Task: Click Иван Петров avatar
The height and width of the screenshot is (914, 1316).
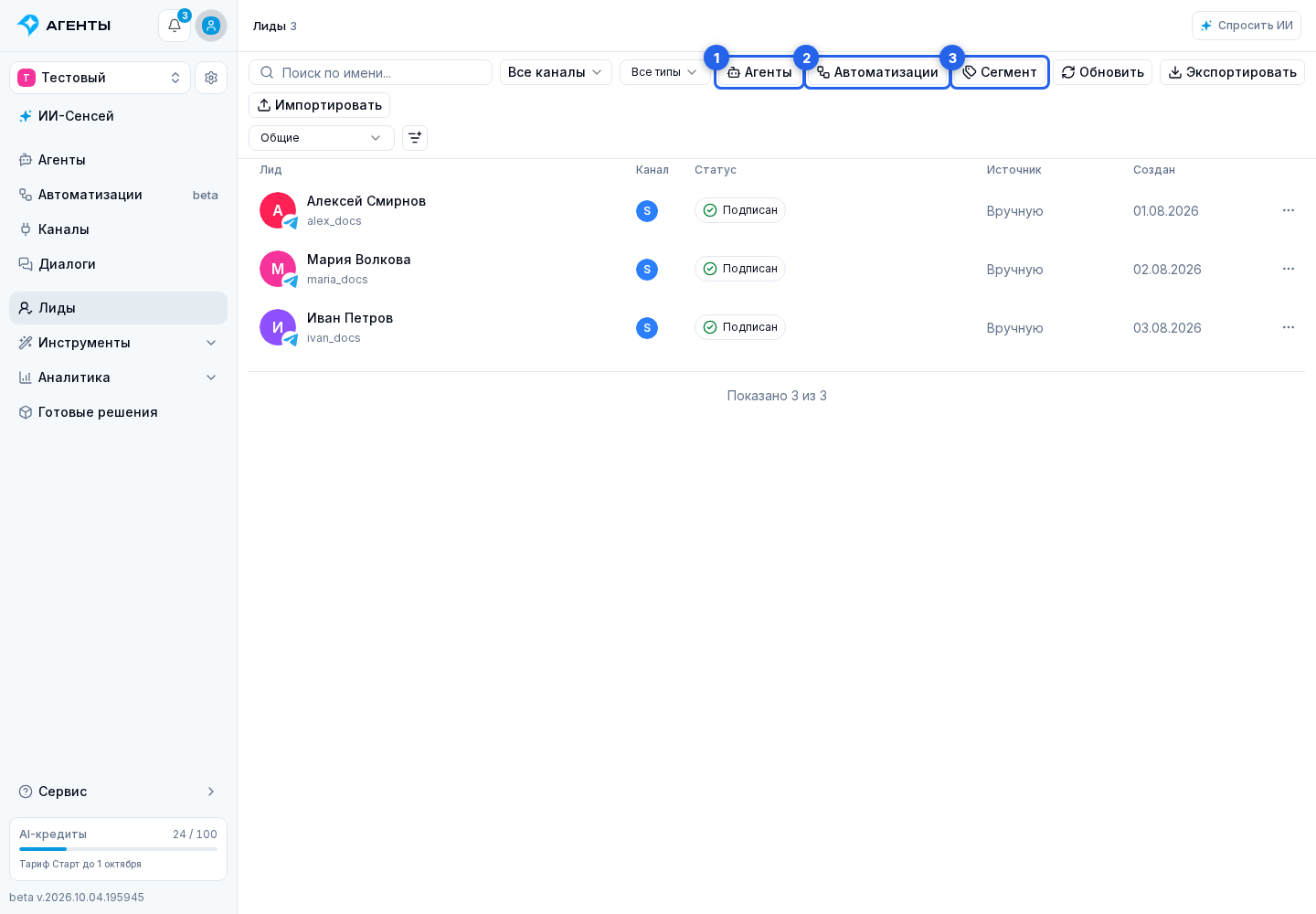Action: [278, 327]
